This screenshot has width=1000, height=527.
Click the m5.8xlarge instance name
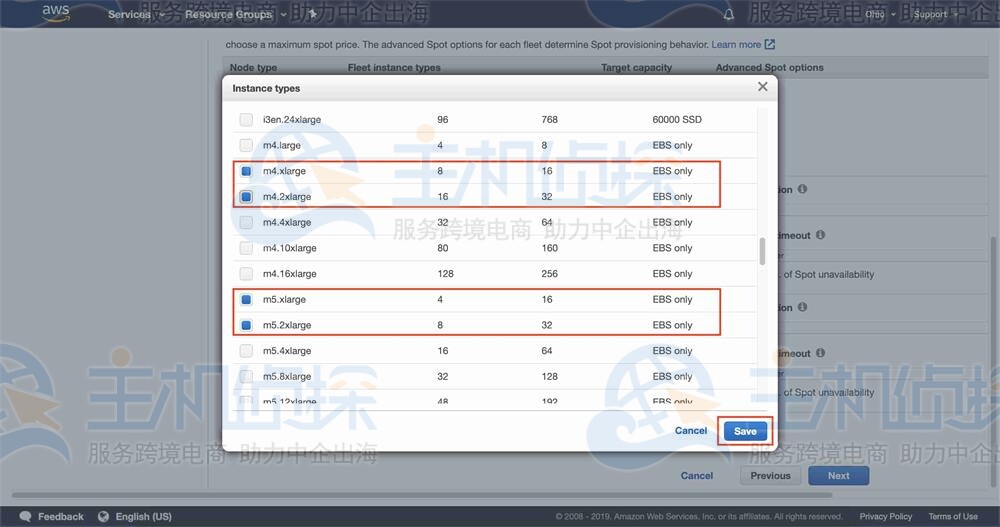tap(287, 376)
